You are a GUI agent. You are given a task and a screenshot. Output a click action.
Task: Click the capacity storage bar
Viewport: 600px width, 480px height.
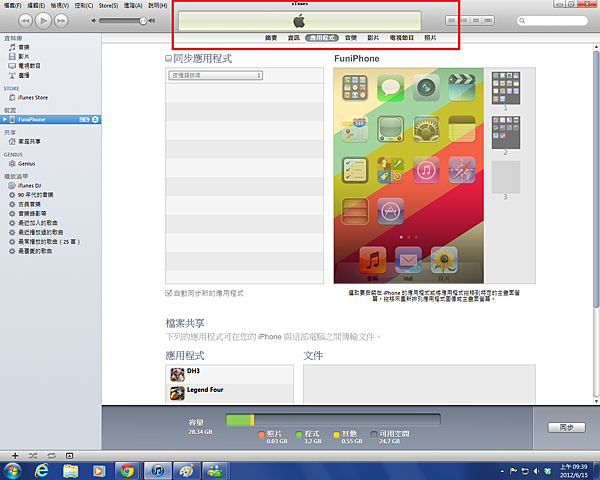tap(333, 420)
